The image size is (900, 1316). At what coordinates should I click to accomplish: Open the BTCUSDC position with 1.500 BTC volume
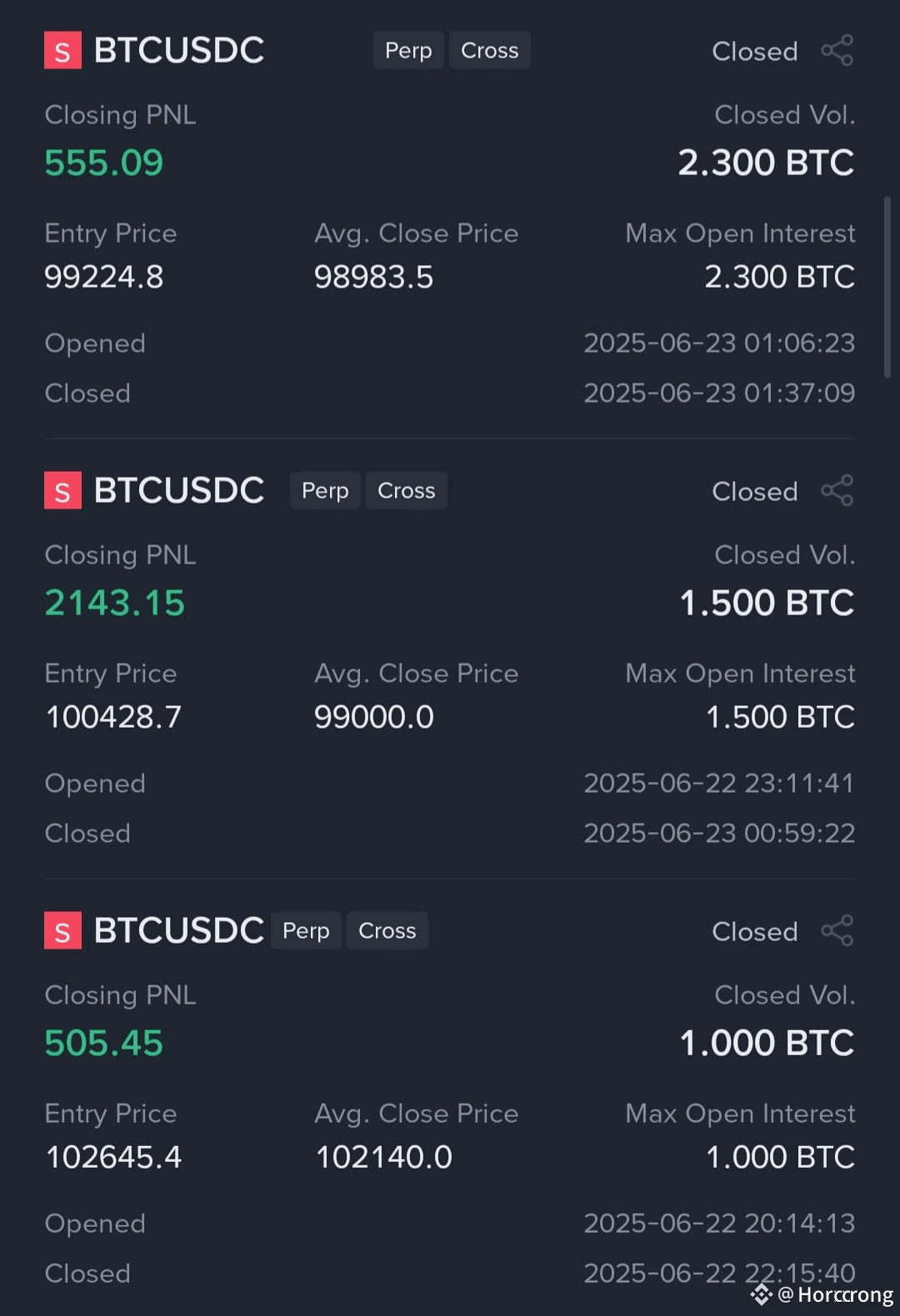click(x=179, y=490)
